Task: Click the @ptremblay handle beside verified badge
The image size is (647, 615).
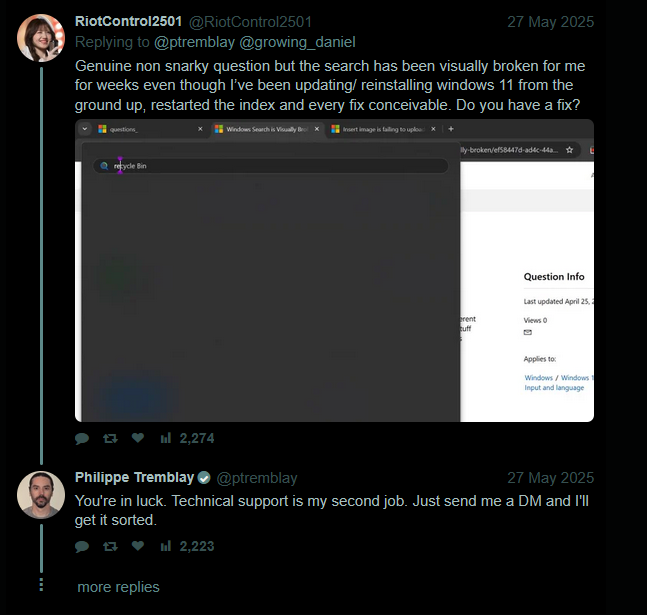Action: coord(257,478)
